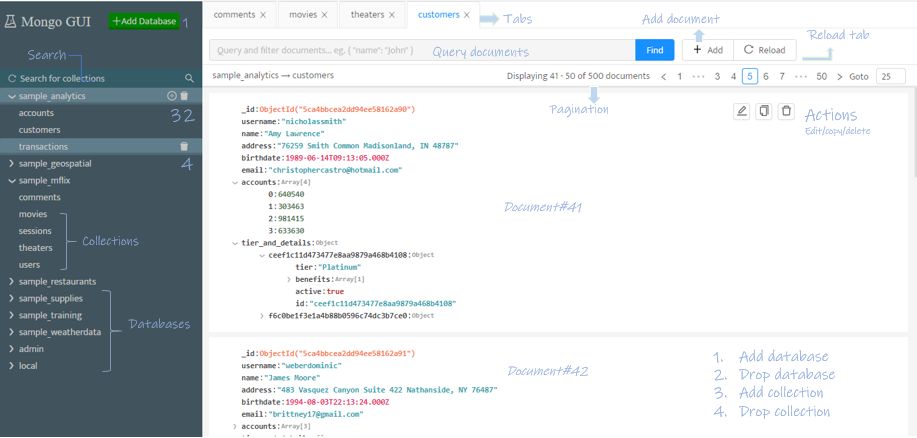Screen dimensions: 917x438
Task: Open the comments collection in sidebar
Action: 39,197
